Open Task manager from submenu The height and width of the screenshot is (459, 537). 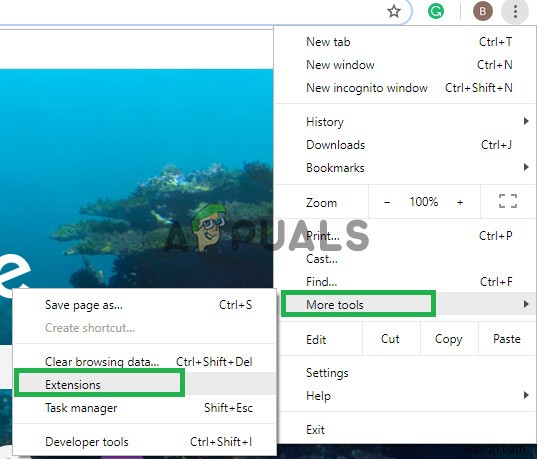tap(145, 408)
